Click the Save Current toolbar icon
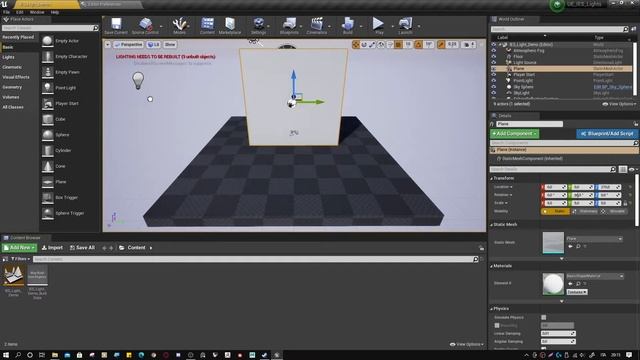This screenshot has height=360, width=640. [116, 25]
